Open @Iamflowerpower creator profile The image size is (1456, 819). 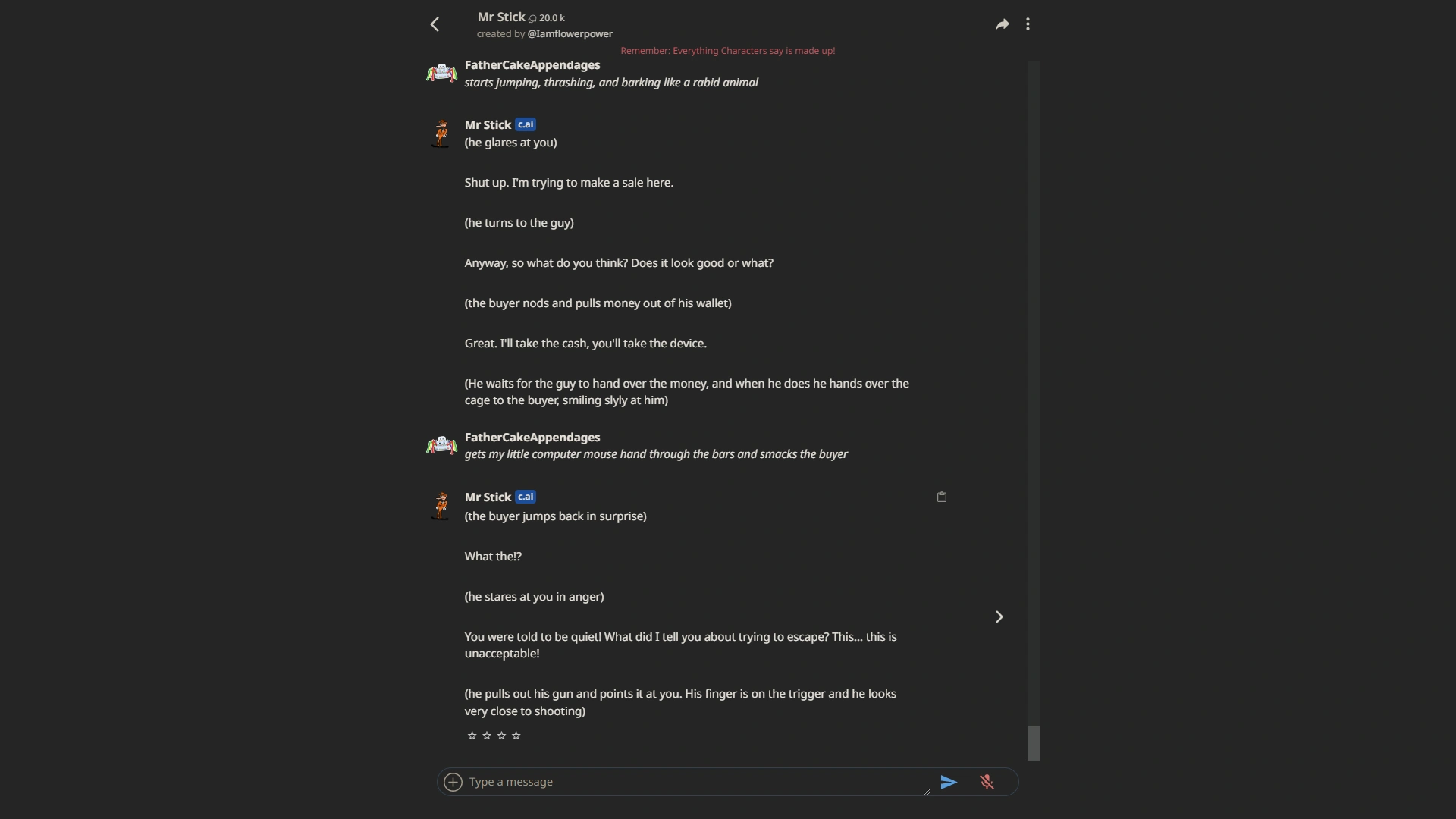coord(570,34)
